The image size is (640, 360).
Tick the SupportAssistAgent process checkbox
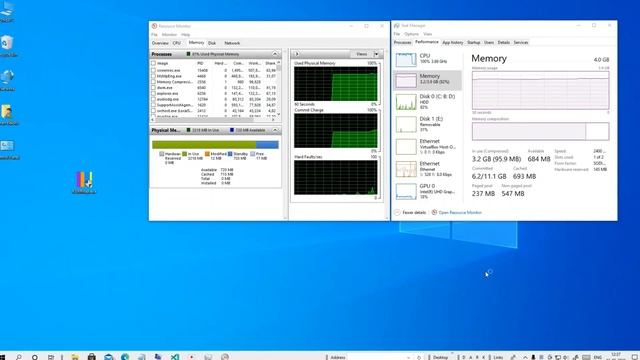153,105
